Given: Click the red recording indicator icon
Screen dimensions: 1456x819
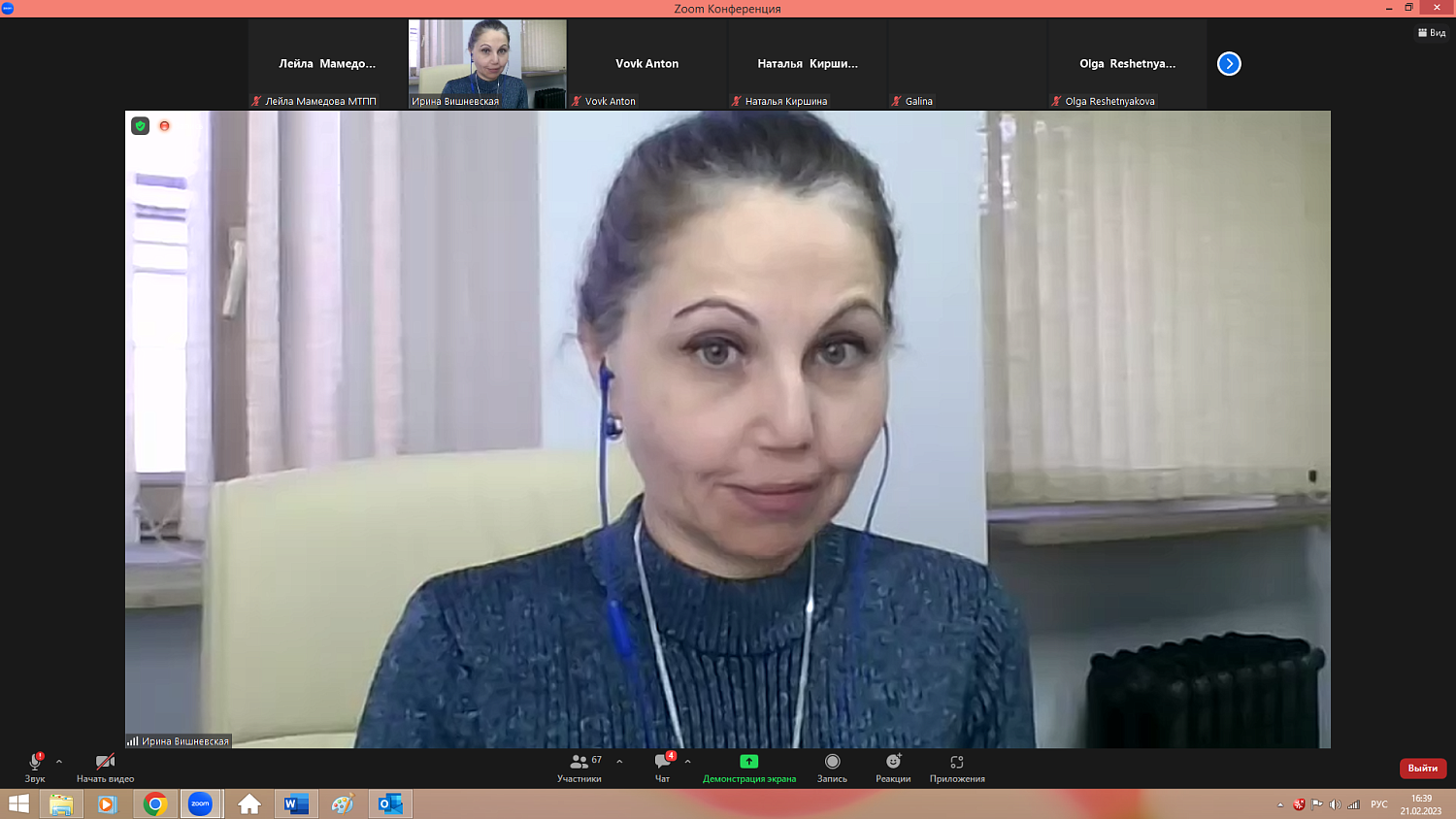Looking at the screenshot, I should coord(165,126).
